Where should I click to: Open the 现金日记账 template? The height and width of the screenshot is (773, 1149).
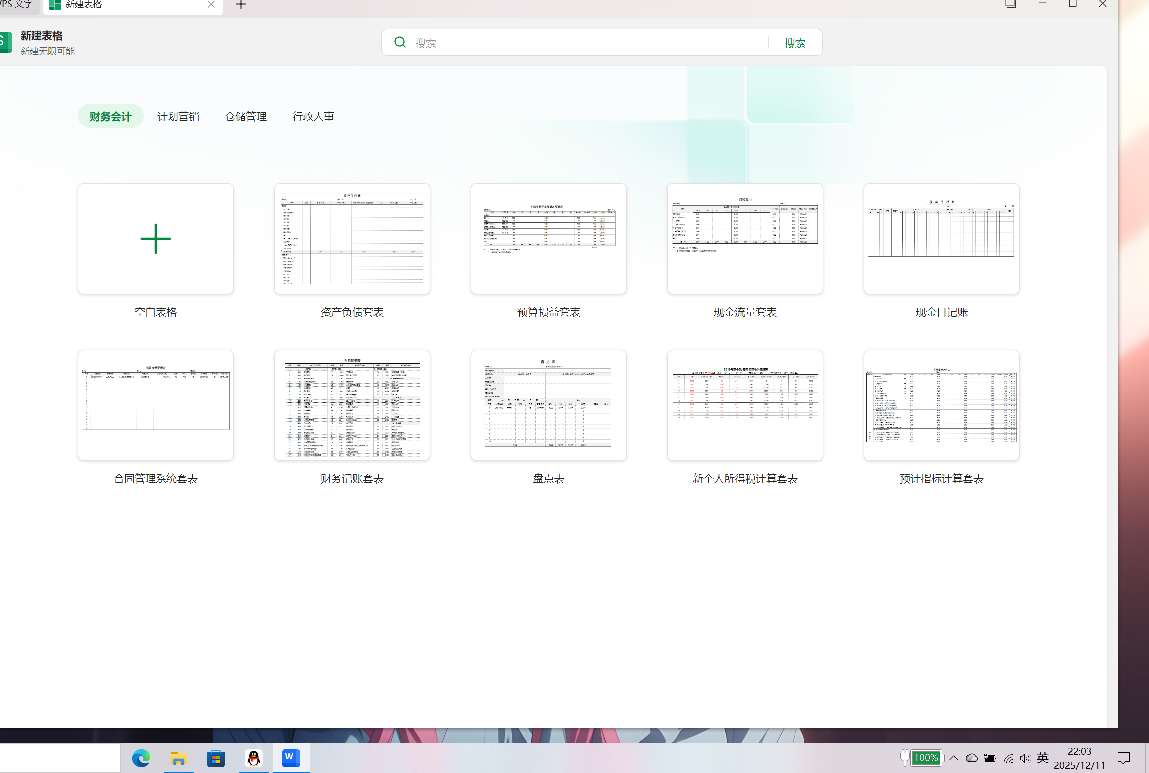(x=941, y=239)
